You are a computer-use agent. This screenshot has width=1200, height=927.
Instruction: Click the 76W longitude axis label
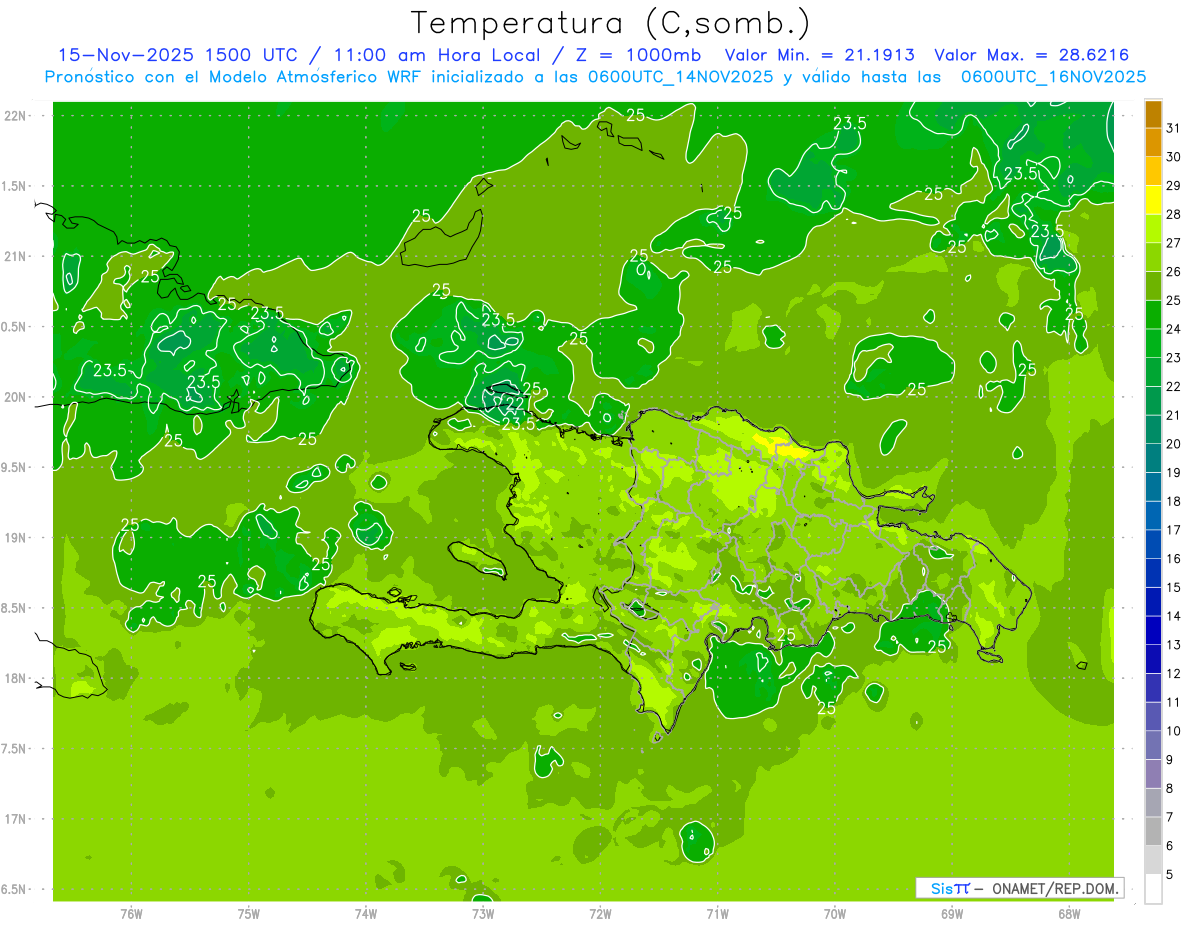[131, 913]
